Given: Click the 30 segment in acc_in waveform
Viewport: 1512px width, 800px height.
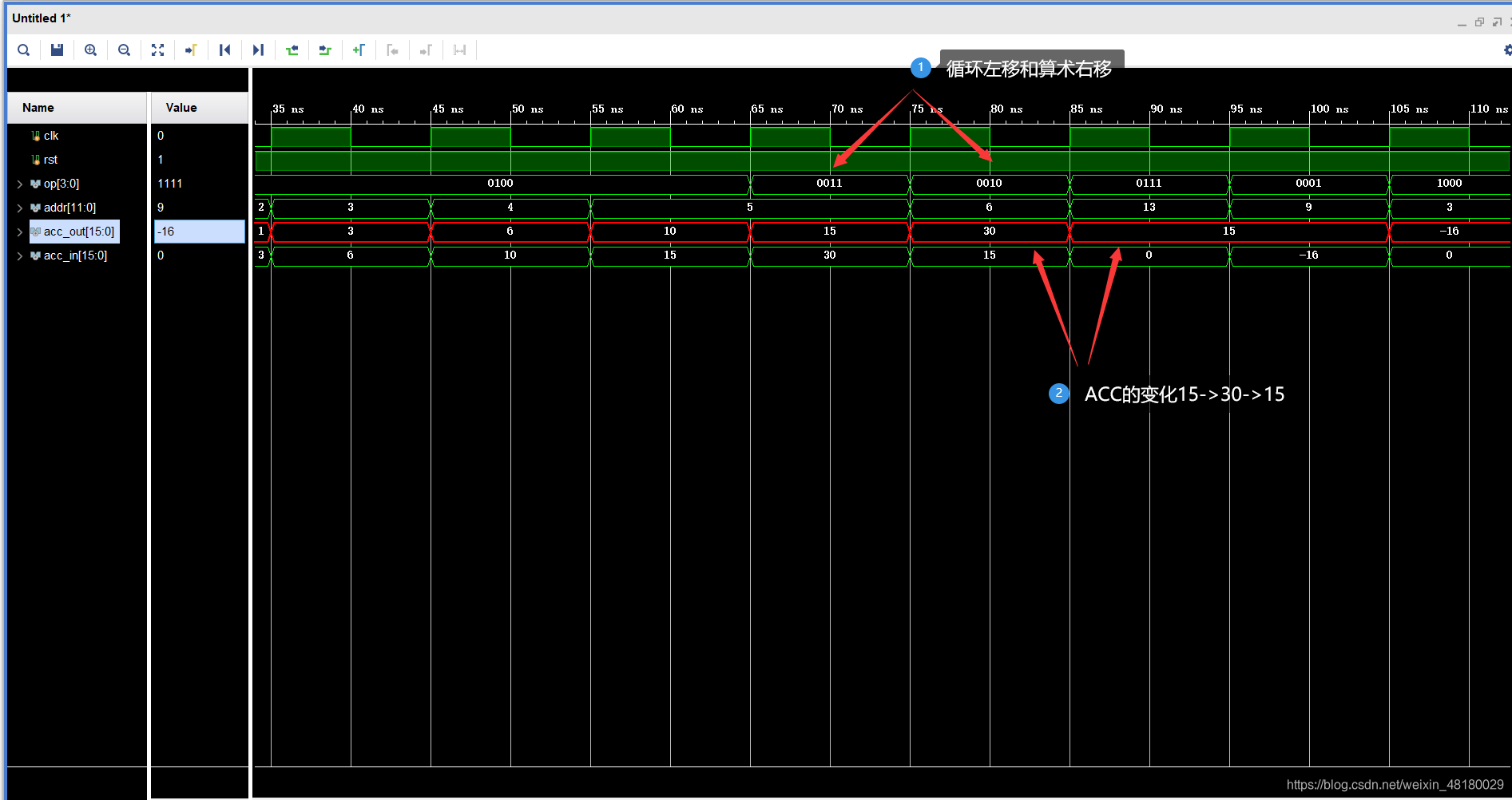Looking at the screenshot, I should click(830, 255).
